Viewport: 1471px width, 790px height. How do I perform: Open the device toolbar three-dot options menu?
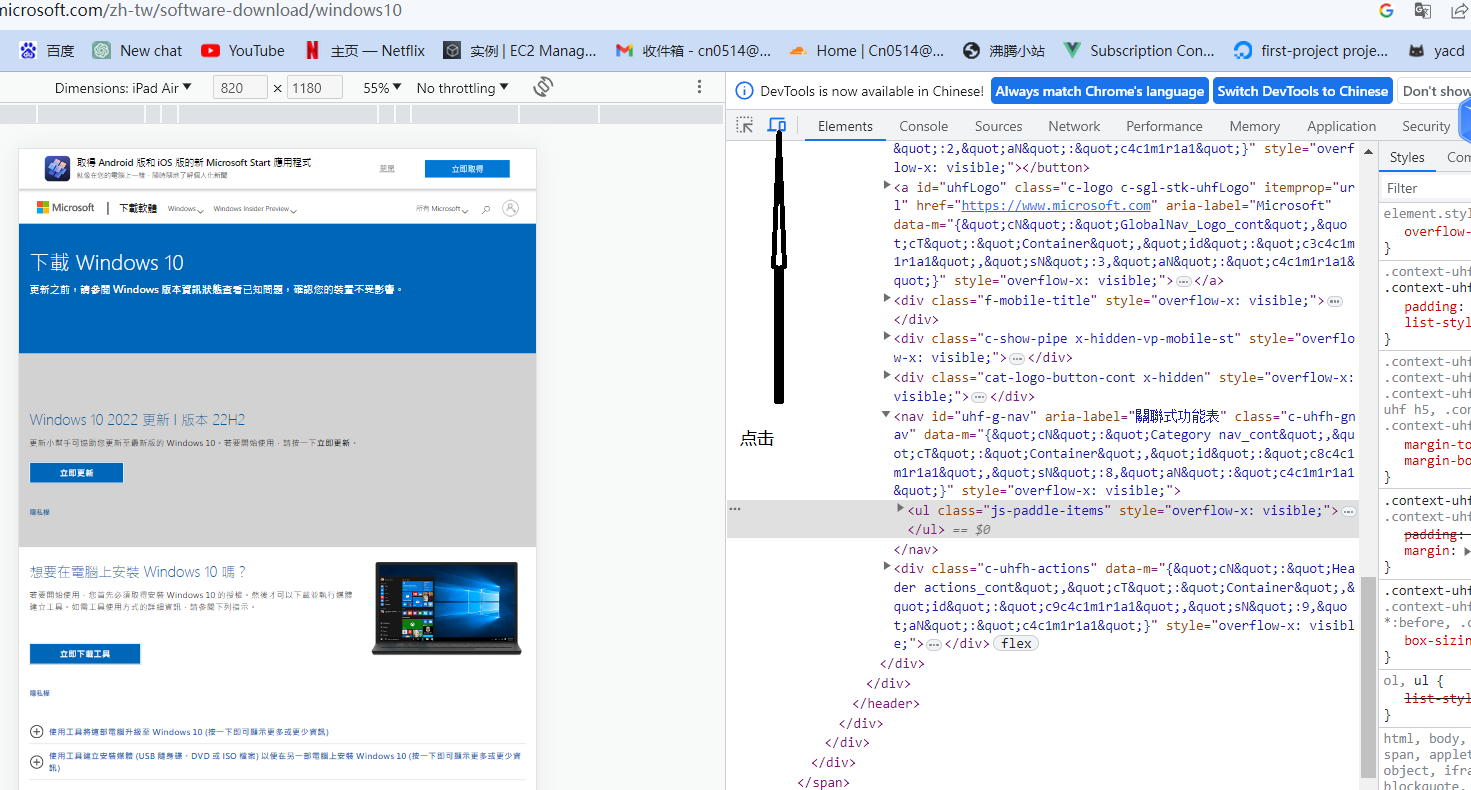[x=699, y=87]
